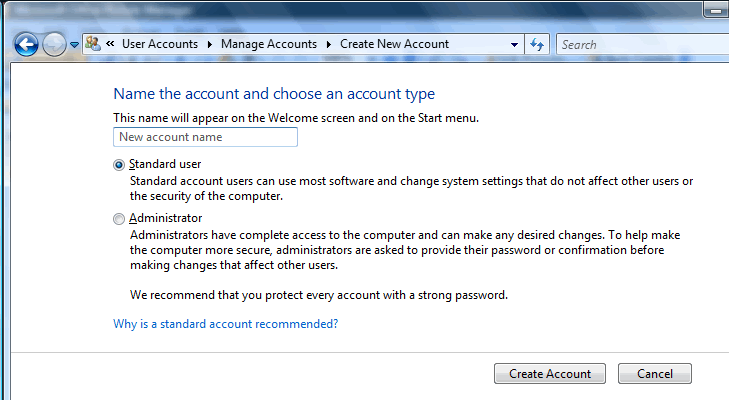Expand the arrow after Manage Accounts
Viewport: 729px width, 400px height.
(x=328, y=44)
